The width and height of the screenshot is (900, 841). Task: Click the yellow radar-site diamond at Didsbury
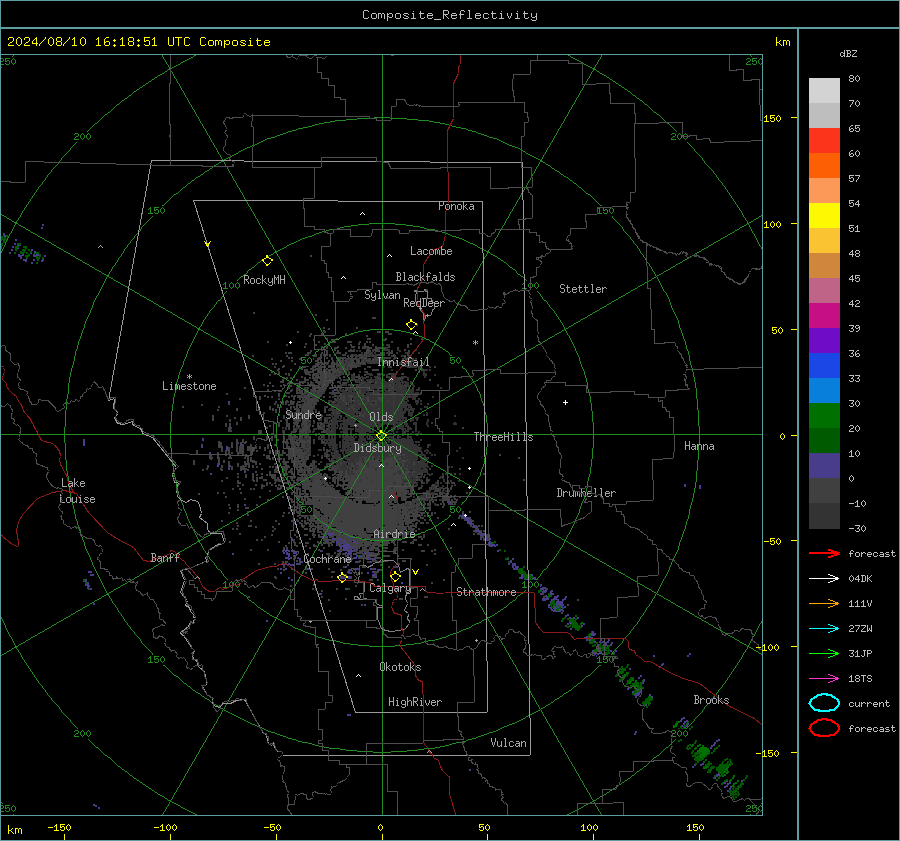381,436
